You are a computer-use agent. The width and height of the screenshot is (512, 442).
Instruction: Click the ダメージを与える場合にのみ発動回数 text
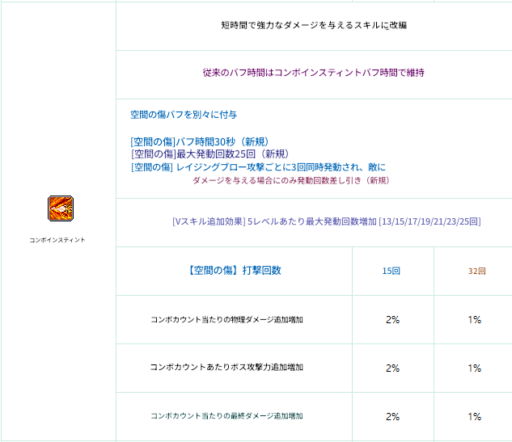coord(291,180)
